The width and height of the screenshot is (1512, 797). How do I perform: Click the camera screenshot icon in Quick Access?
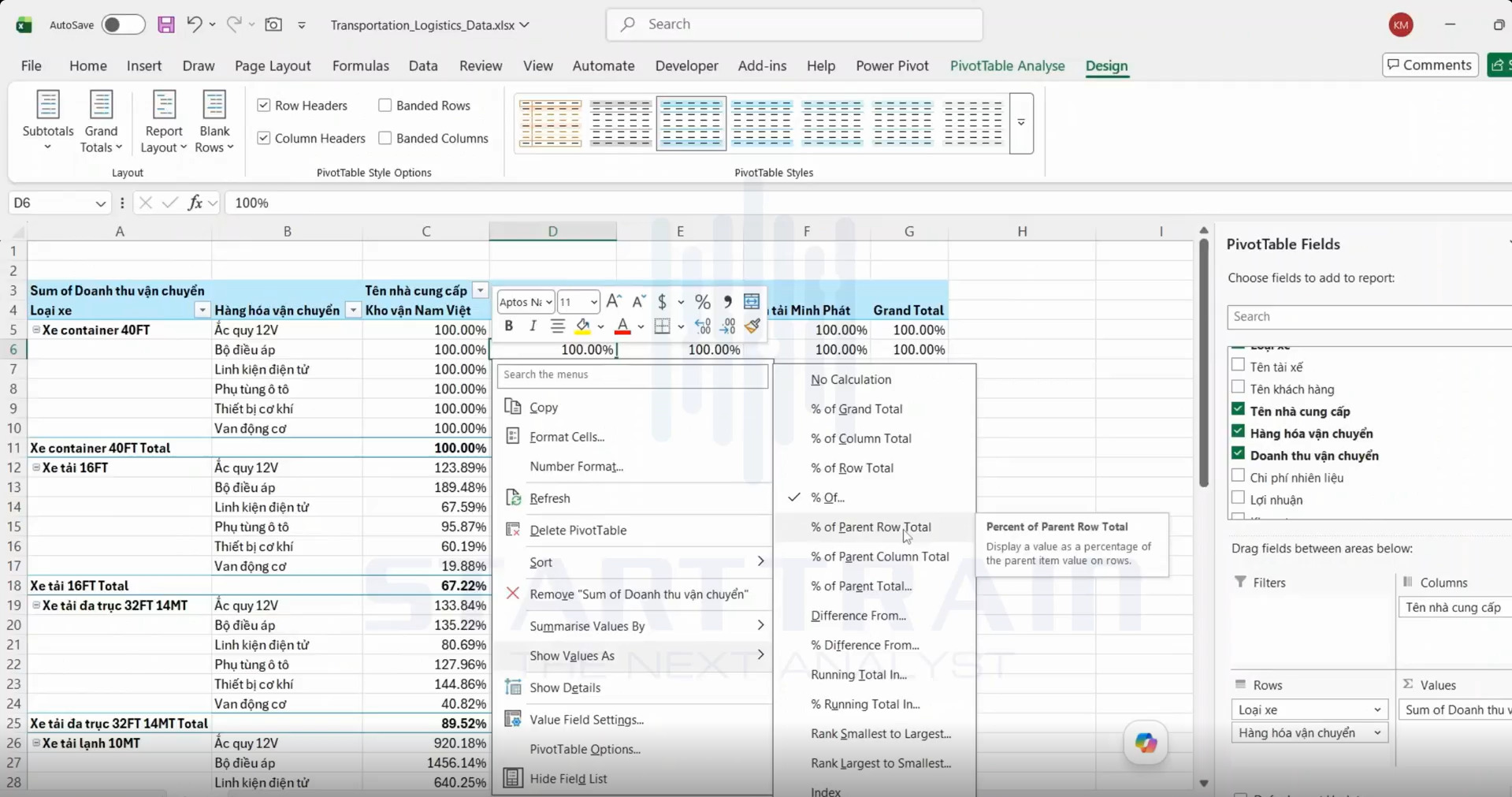point(273,24)
